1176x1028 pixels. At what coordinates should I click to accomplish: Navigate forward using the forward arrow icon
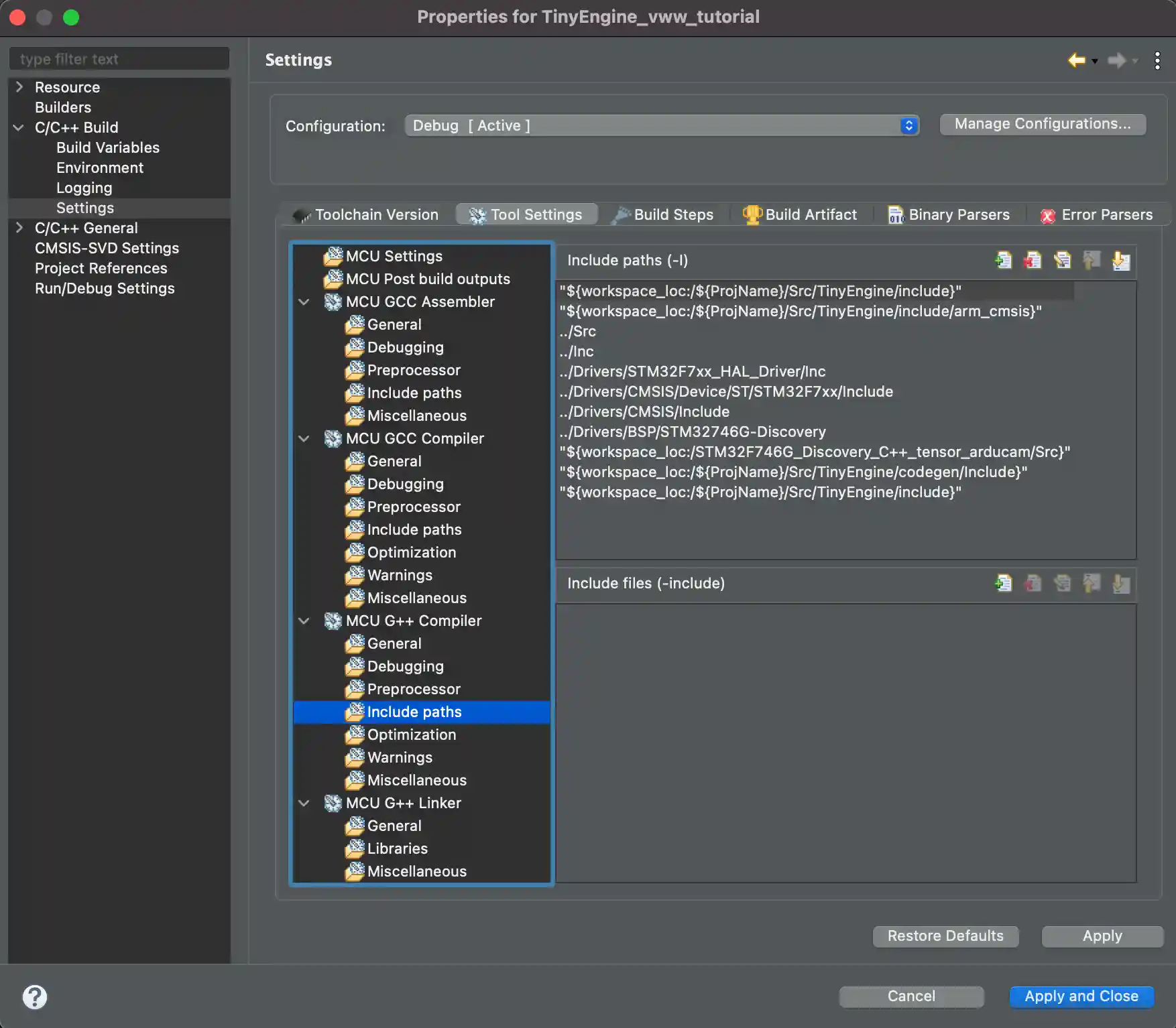[x=1116, y=60]
